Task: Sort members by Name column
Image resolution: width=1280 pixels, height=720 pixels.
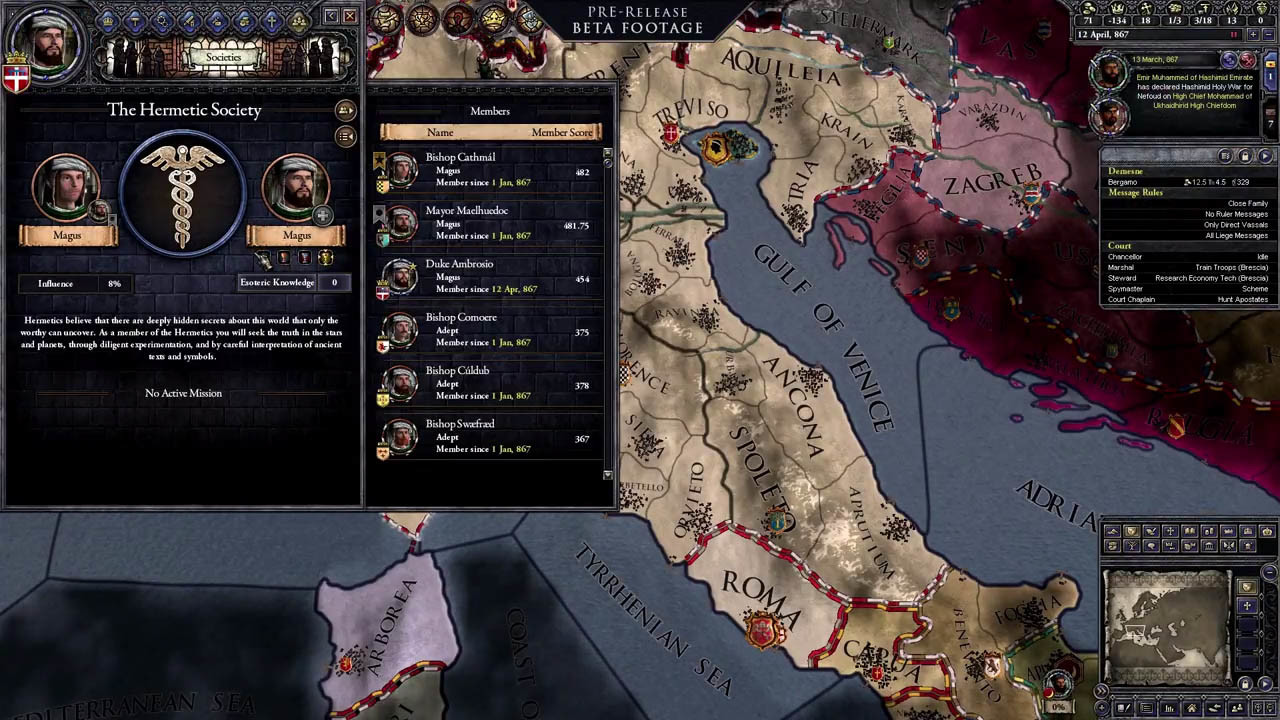Action: (x=440, y=132)
